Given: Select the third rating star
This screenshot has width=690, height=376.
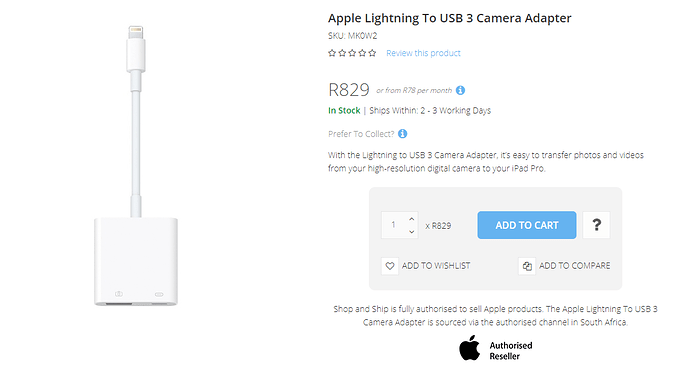Looking at the screenshot, I should pos(352,53).
